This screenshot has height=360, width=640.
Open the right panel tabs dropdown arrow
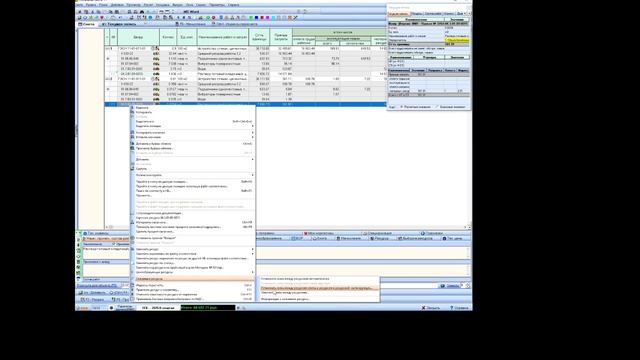point(469,13)
